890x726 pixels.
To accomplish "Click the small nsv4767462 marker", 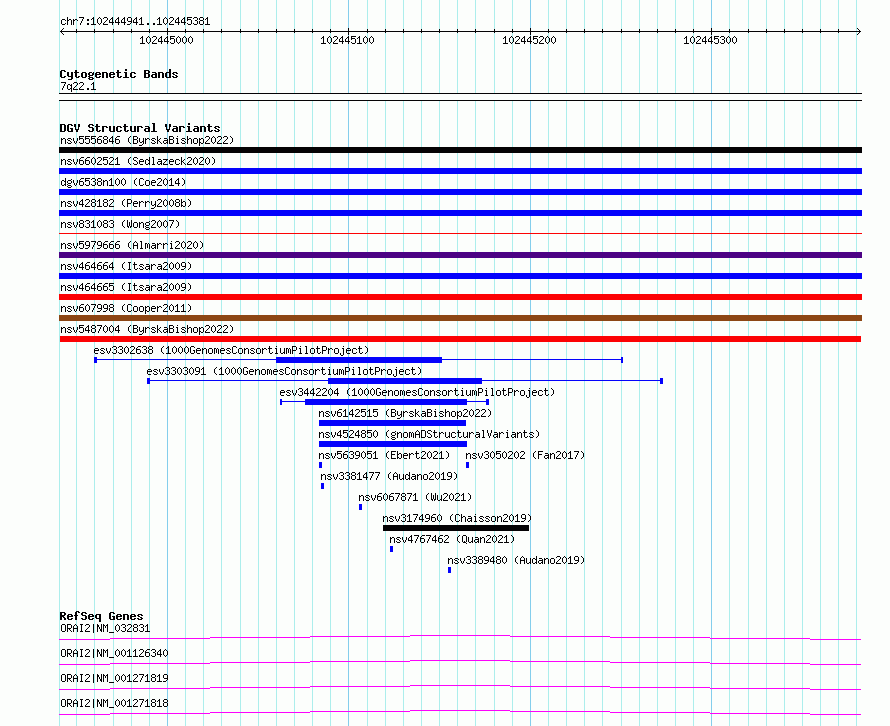I will pyautogui.click(x=392, y=549).
